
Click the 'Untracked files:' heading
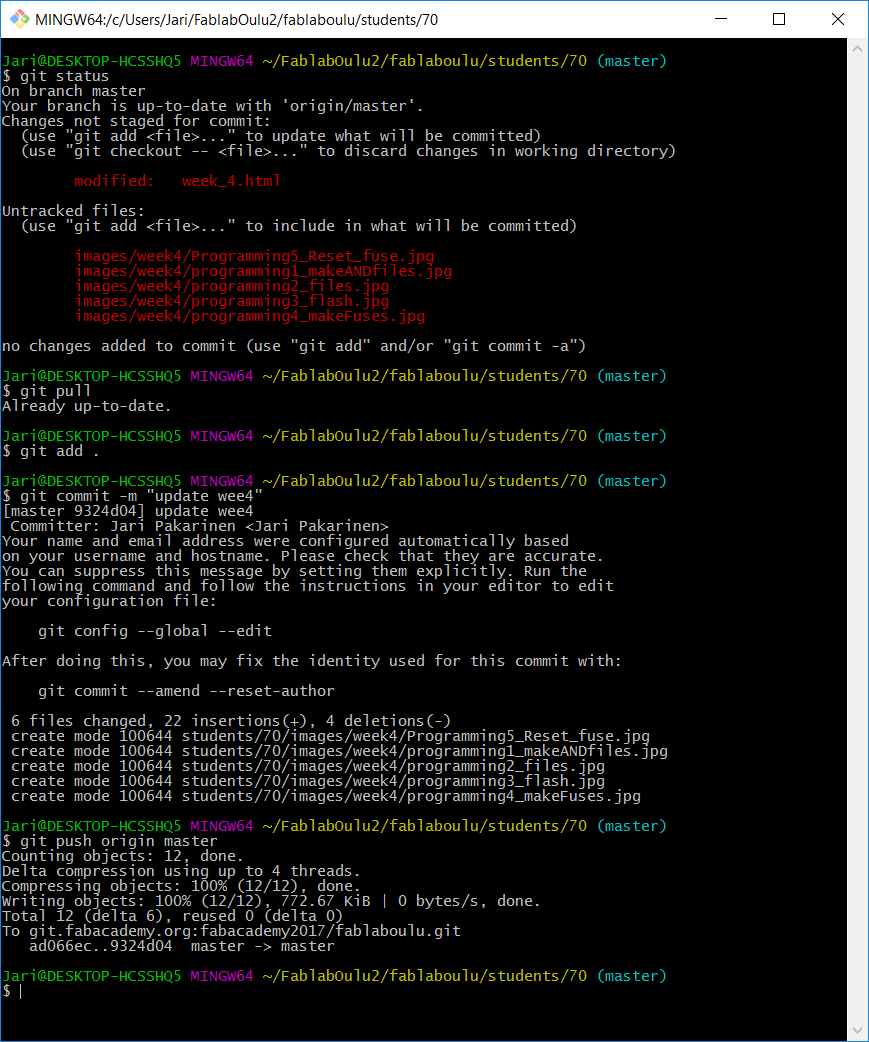73,211
